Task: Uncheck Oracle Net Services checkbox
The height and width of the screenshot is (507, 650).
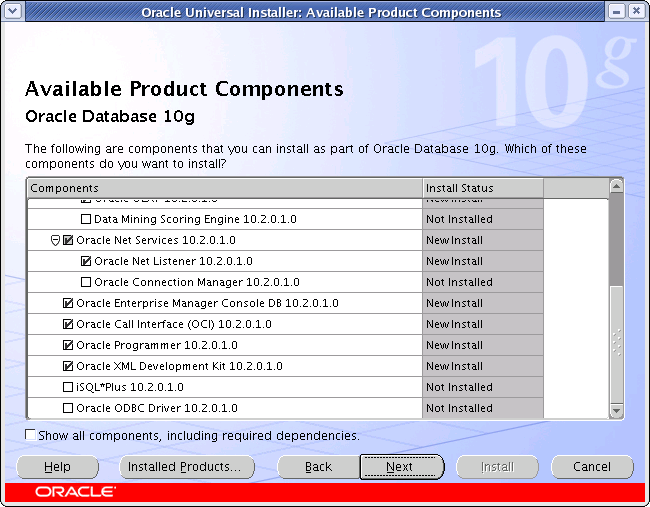Action: tap(68, 240)
